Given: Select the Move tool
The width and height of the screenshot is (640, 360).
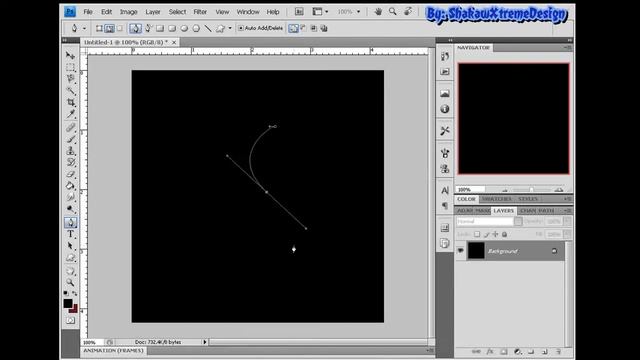Looking at the screenshot, I should (x=71, y=55).
